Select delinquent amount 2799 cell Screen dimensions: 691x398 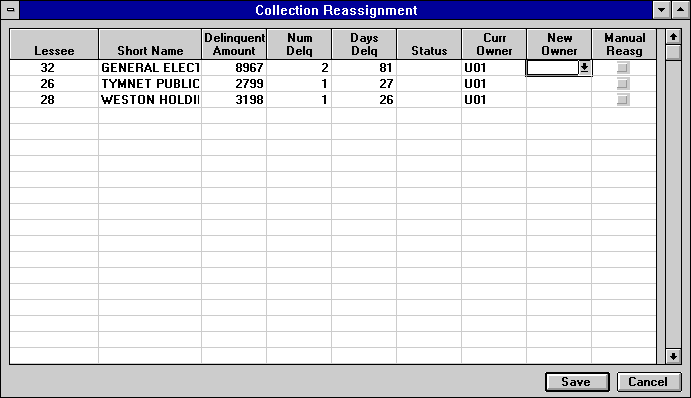click(234, 84)
